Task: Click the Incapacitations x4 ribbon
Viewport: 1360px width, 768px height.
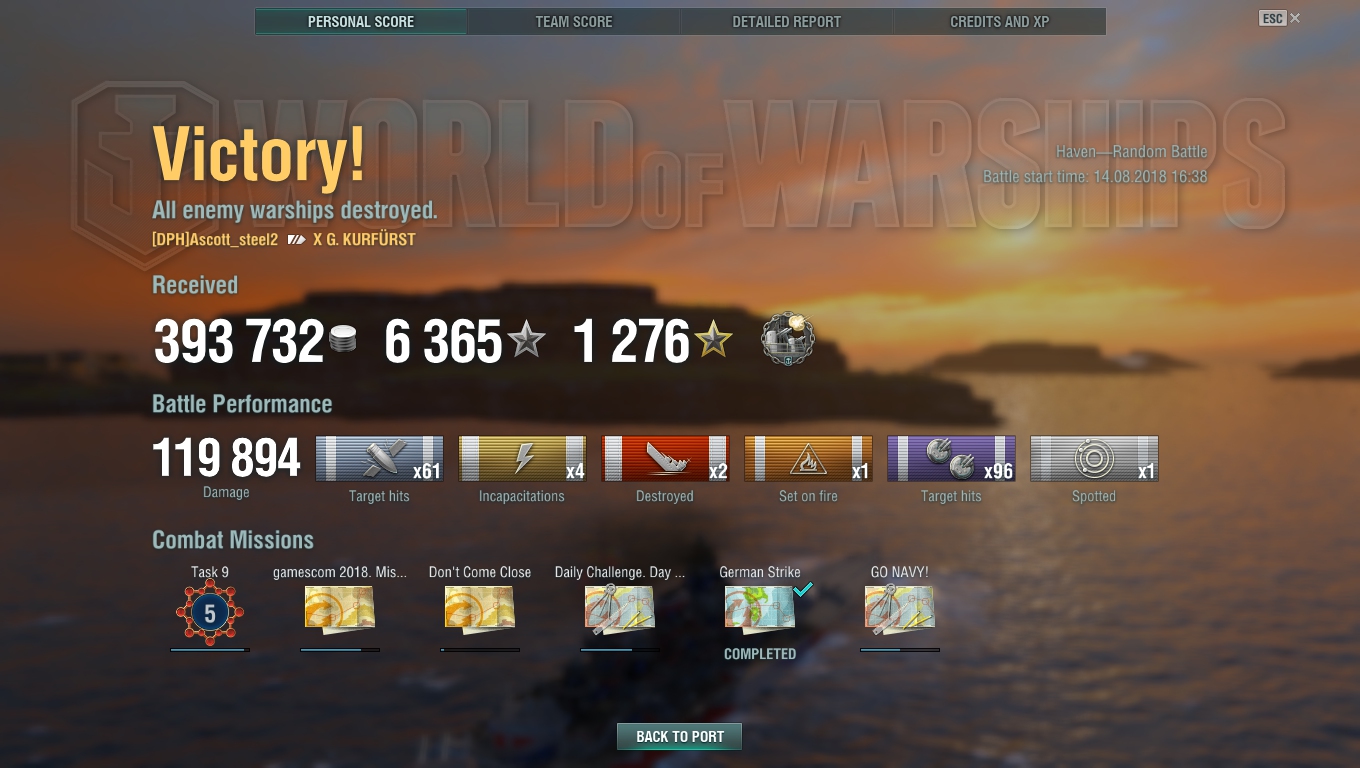Action: [x=522, y=459]
